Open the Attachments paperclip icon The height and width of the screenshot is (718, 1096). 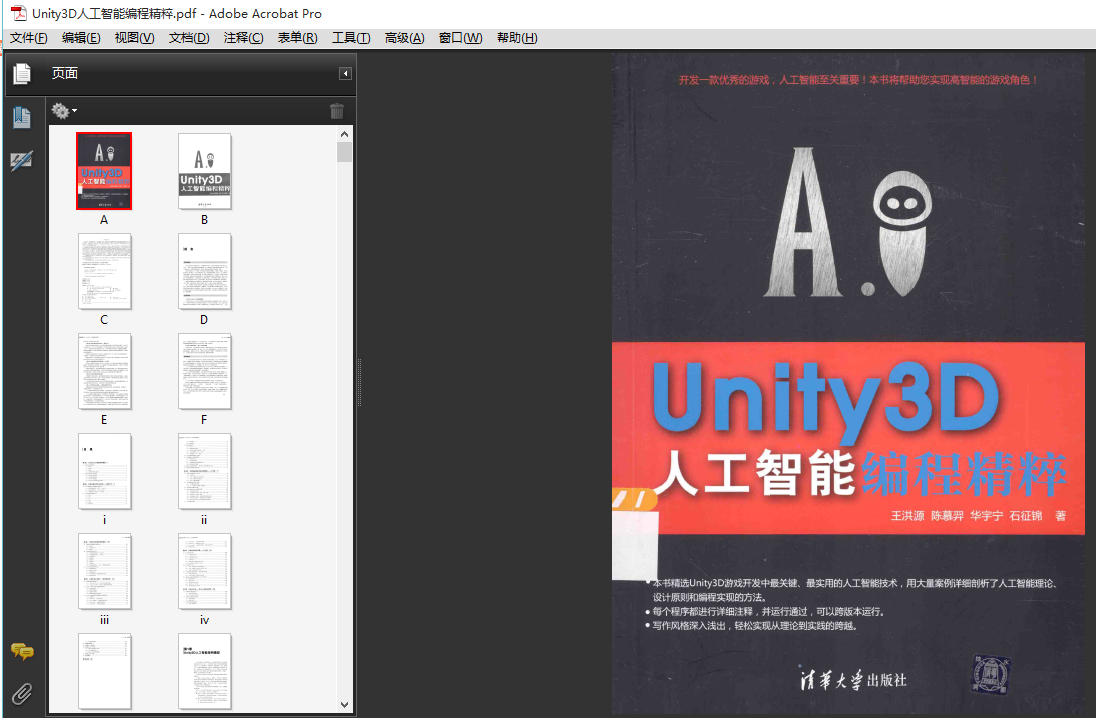pos(22,694)
